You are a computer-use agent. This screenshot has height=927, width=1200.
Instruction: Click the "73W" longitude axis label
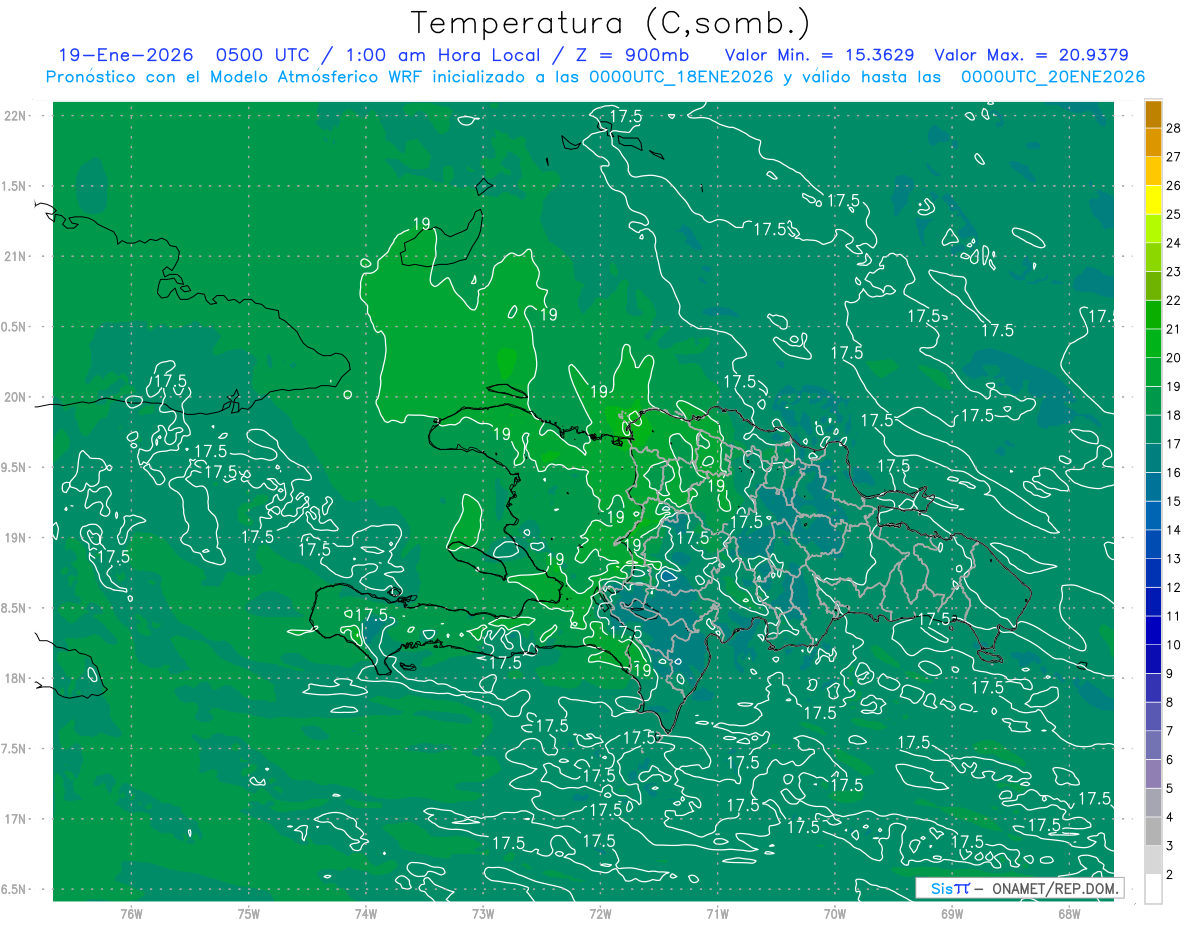click(483, 913)
